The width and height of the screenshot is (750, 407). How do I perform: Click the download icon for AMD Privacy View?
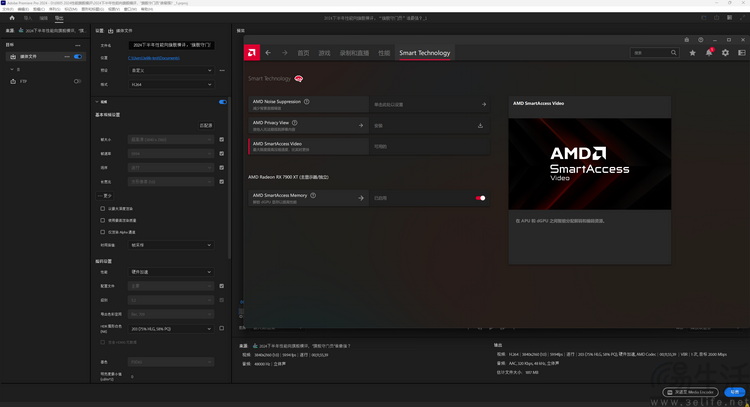[480, 125]
